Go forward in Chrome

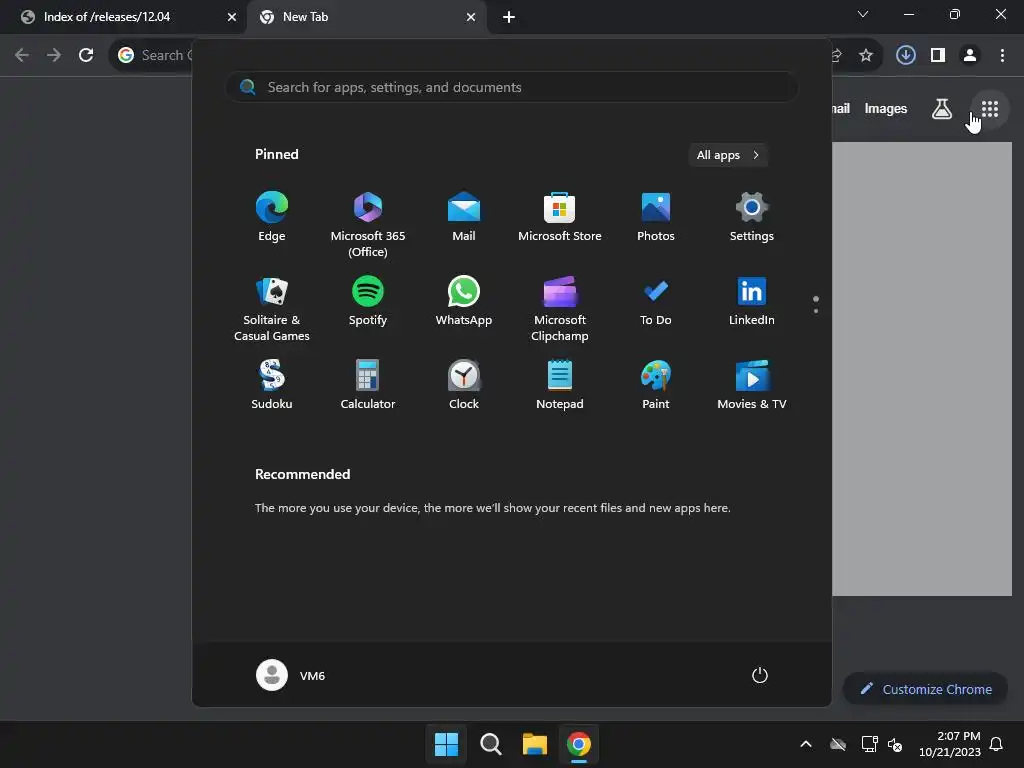pos(54,55)
